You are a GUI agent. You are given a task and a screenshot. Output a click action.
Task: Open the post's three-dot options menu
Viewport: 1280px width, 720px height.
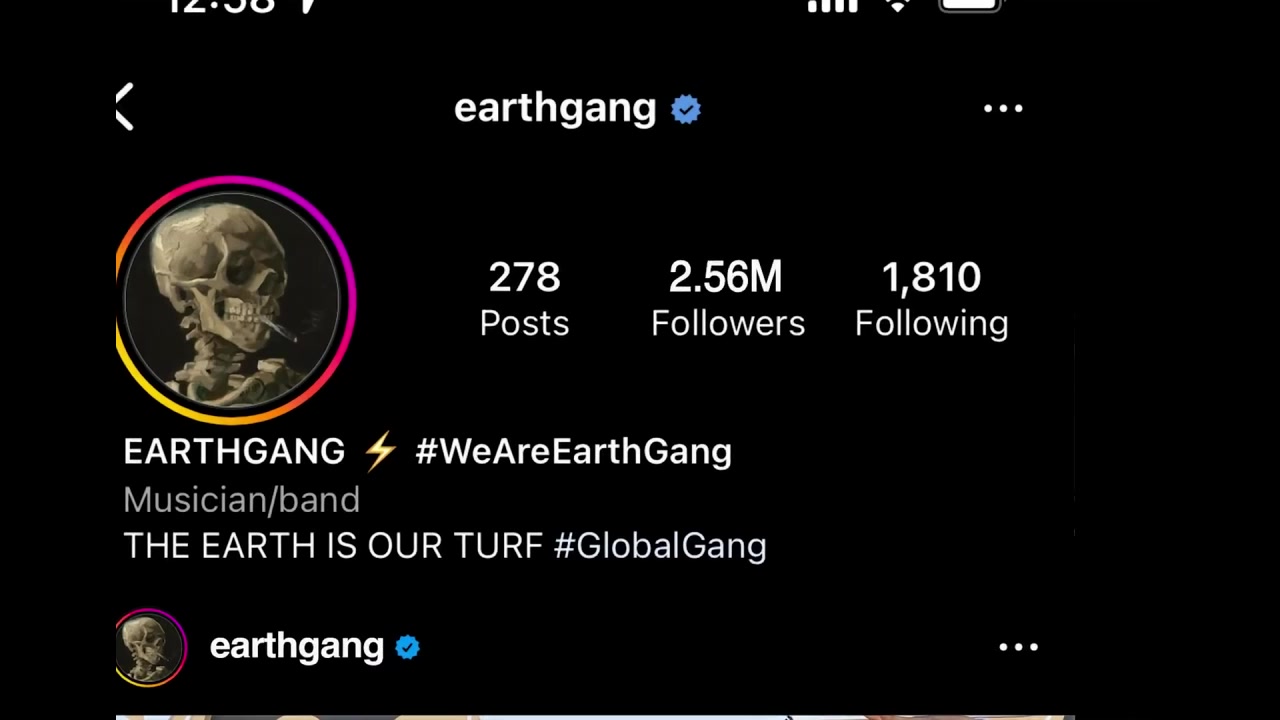point(1019,647)
